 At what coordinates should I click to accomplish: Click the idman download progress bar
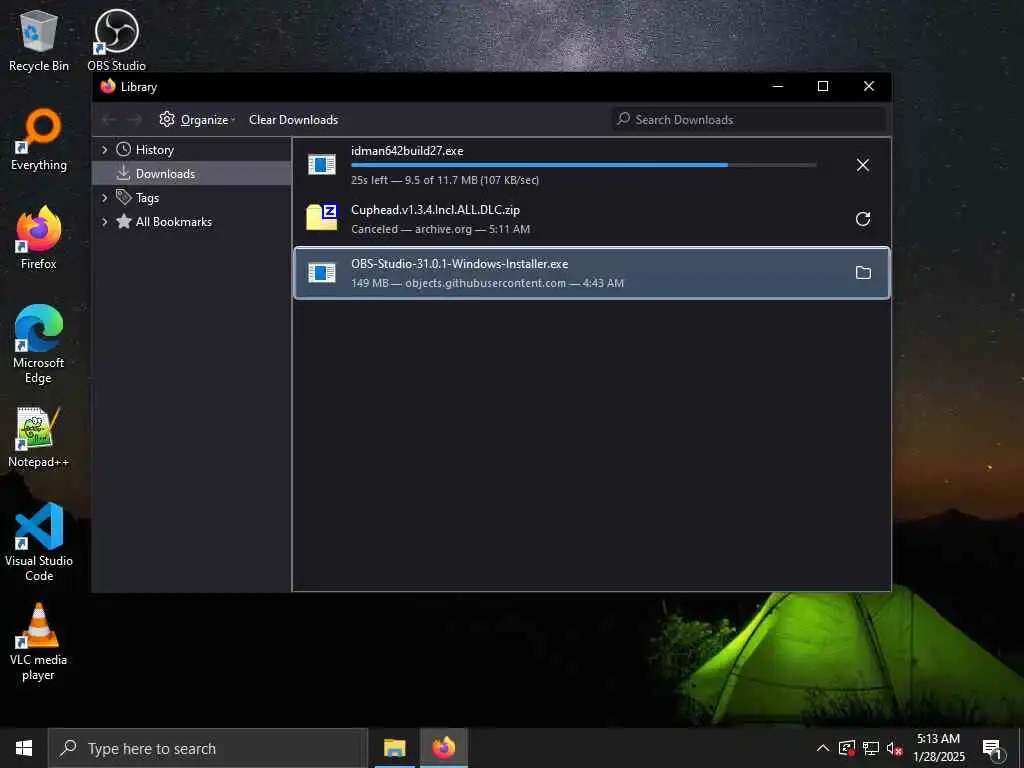pyautogui.click(x=583, y=165)
